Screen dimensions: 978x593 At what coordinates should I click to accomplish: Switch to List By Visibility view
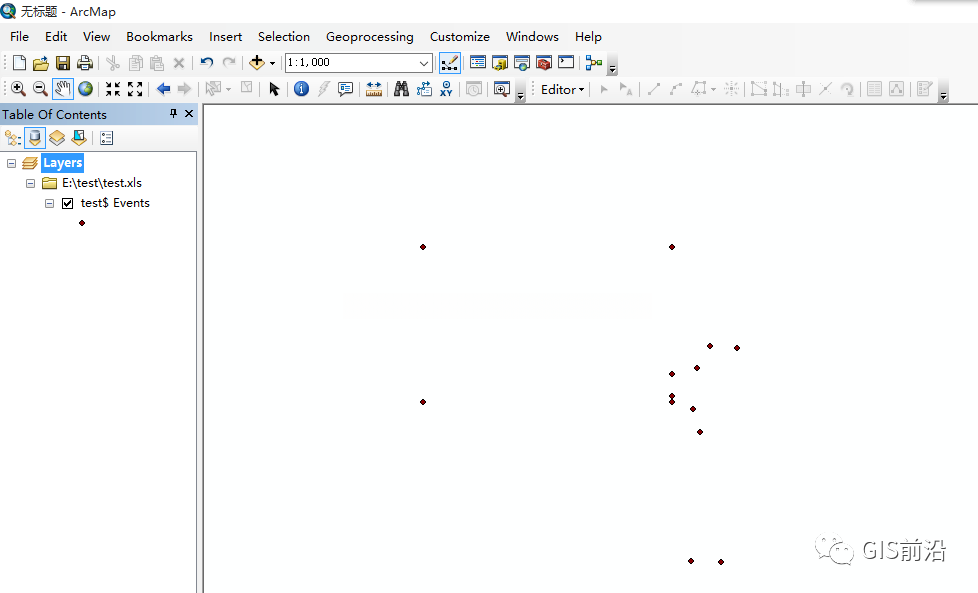57,138
